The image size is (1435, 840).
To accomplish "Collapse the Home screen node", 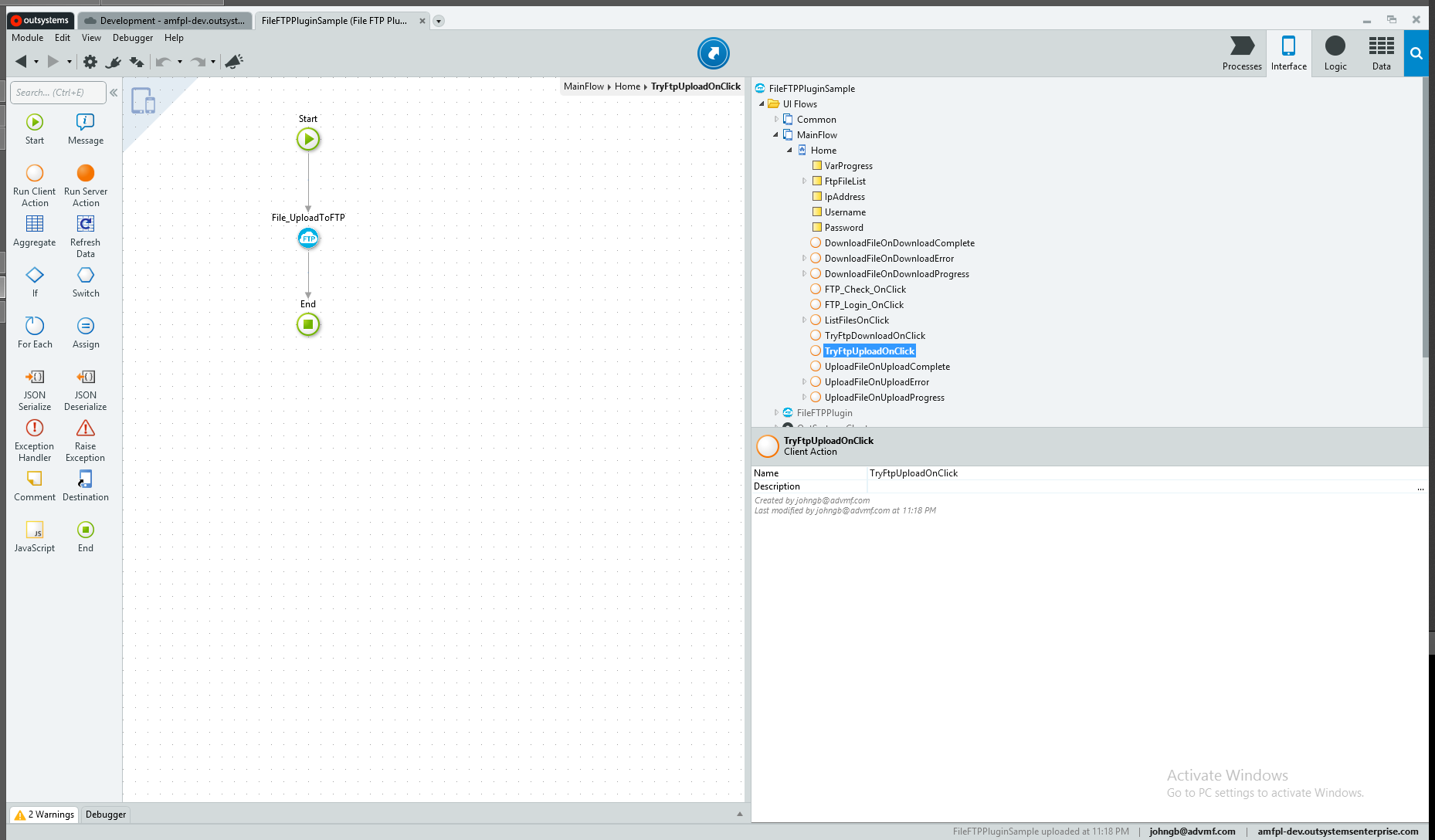I will tap(789, 151).
